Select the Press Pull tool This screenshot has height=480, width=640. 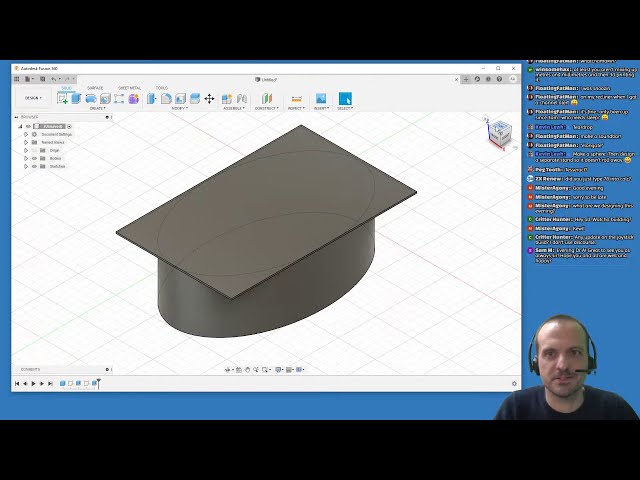click(151, 98)
